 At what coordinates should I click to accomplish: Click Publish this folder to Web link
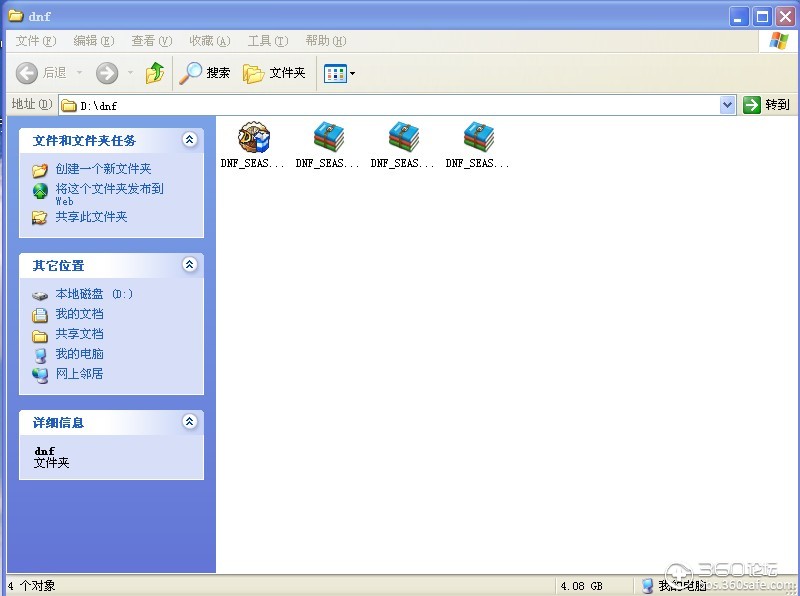109,194
